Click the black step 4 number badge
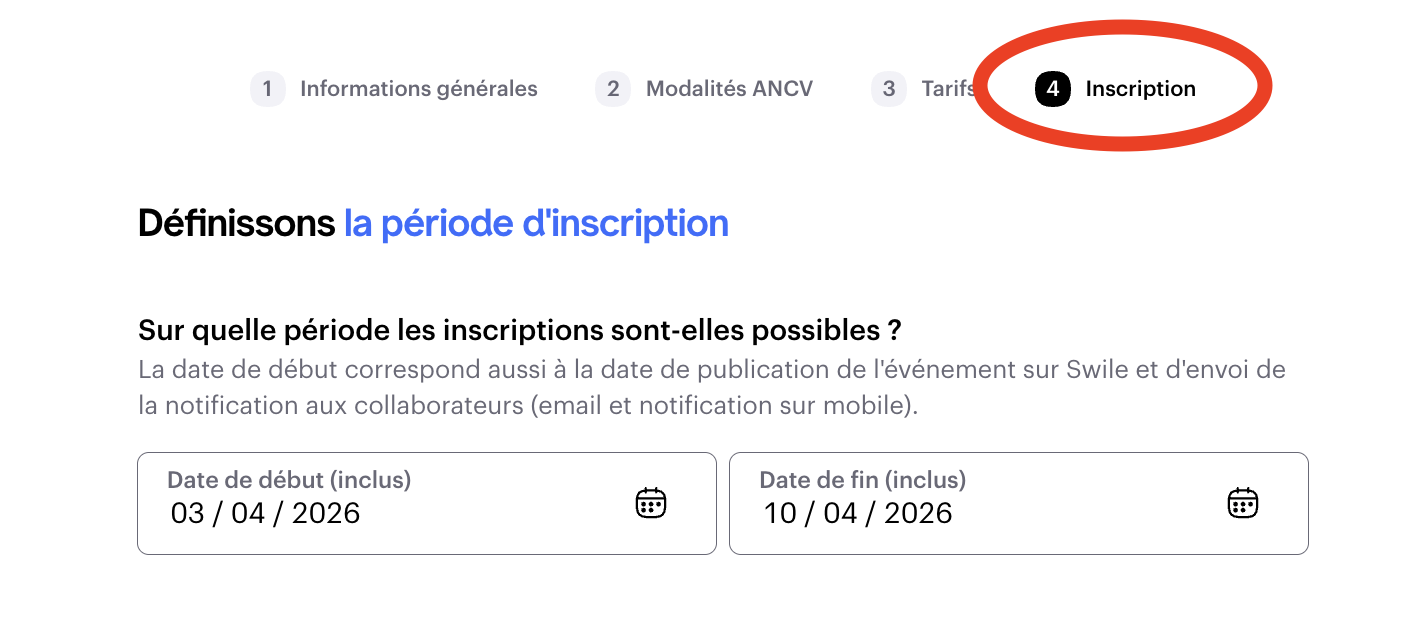The width and height of the screenshot is (1420, 626). click(1052, 89)
